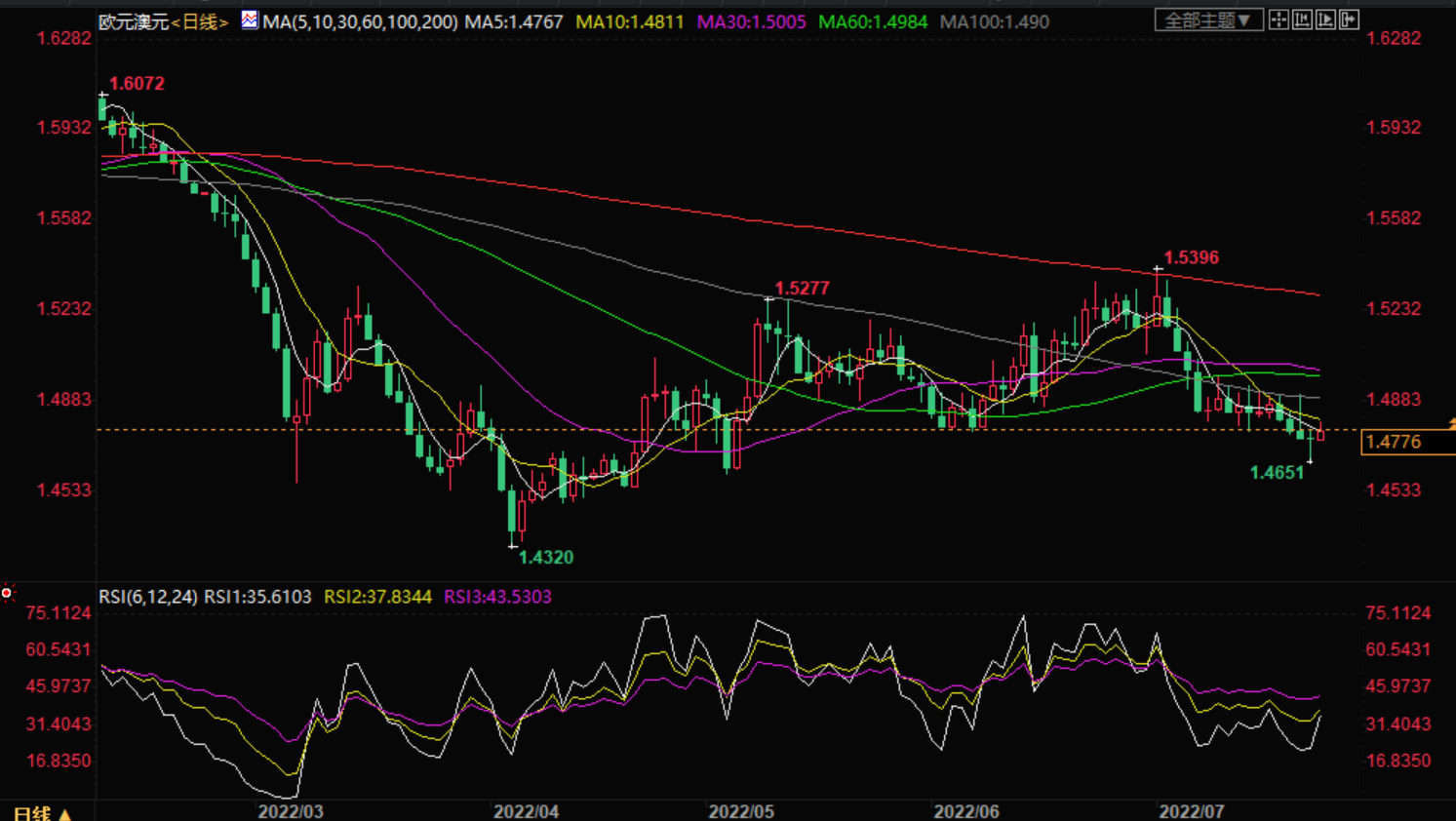Open the 全部主题 dropdown
This screenshot has height=821, width=1456.
point(1208,20)
